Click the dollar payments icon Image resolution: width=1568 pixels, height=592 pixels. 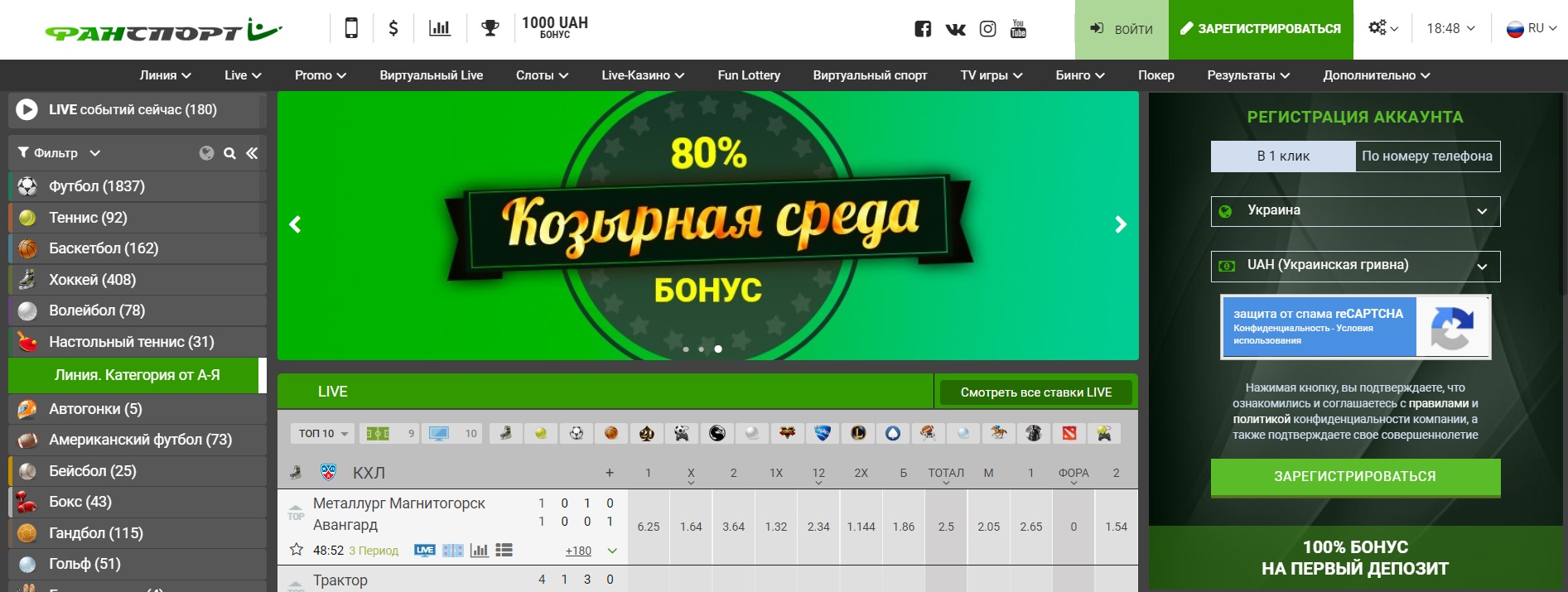393,28
